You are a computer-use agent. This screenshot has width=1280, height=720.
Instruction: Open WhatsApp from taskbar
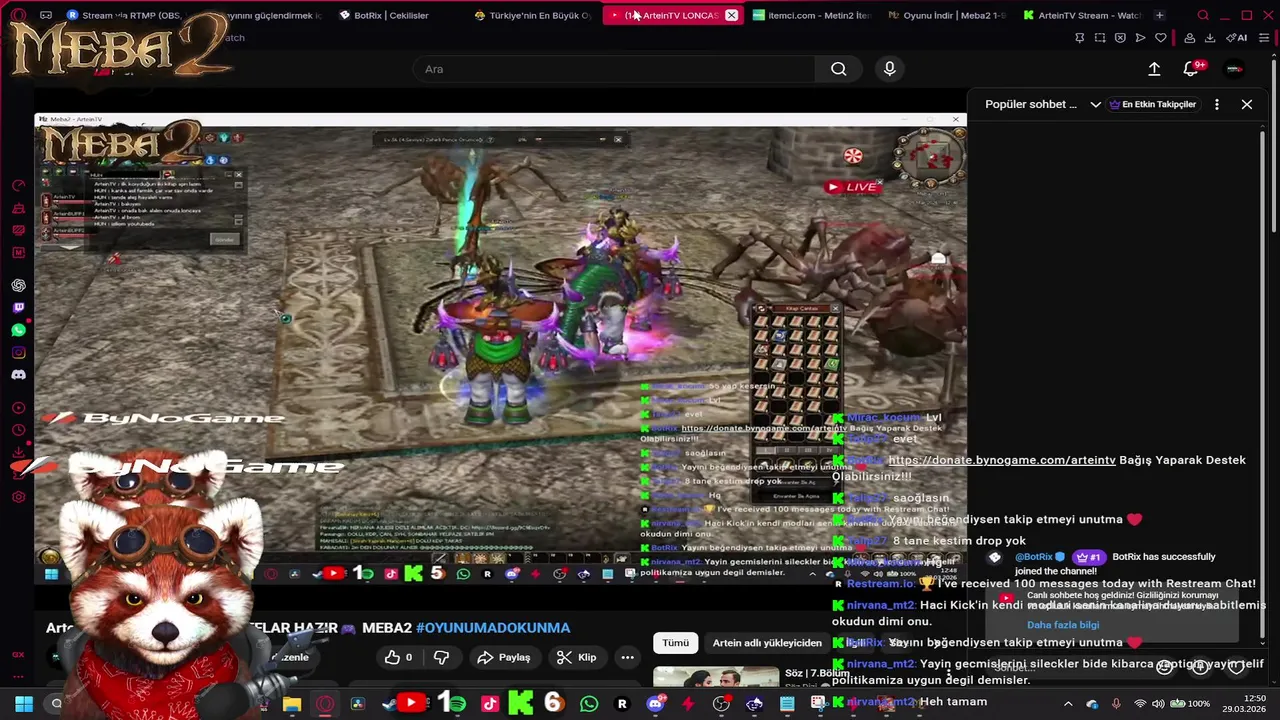pyautogui.click(x=589, y=704)
